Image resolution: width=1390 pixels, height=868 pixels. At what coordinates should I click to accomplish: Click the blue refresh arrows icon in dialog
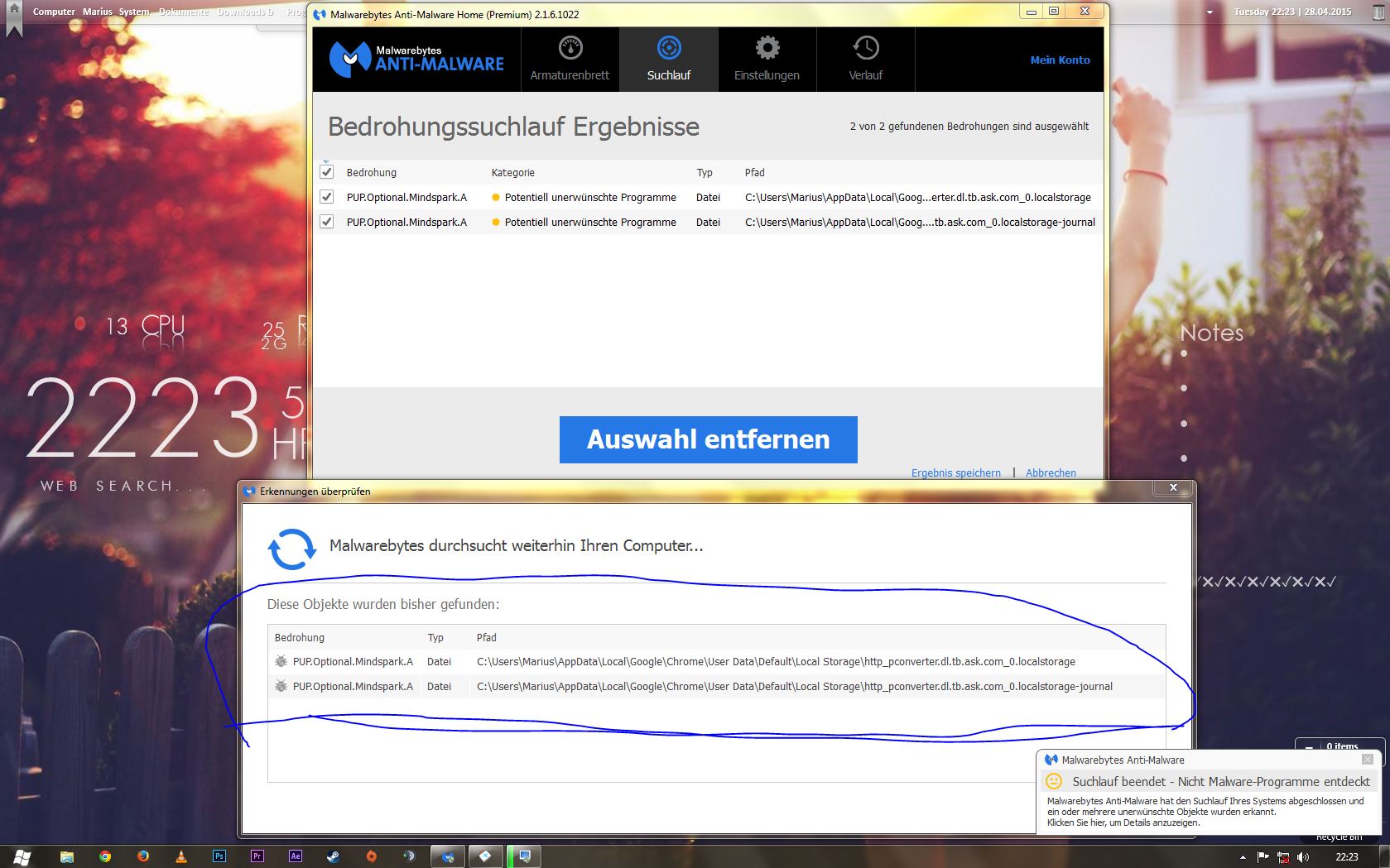pos(291,549)
